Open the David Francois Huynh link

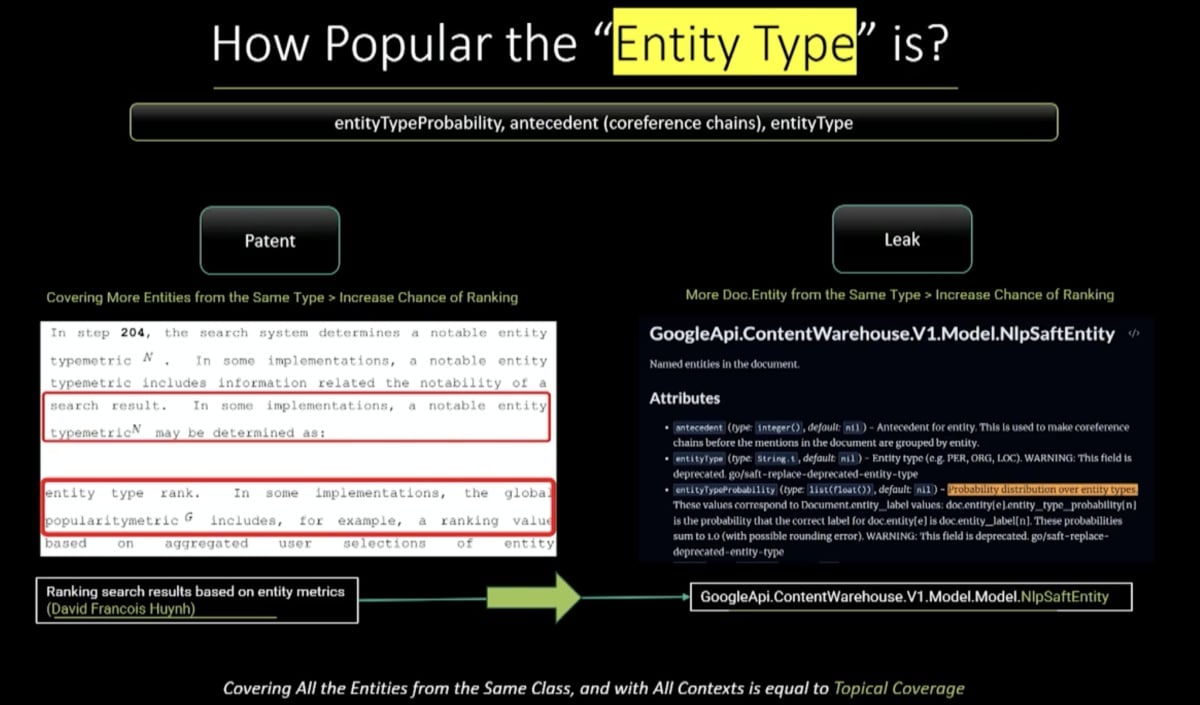tap(120, 609)
